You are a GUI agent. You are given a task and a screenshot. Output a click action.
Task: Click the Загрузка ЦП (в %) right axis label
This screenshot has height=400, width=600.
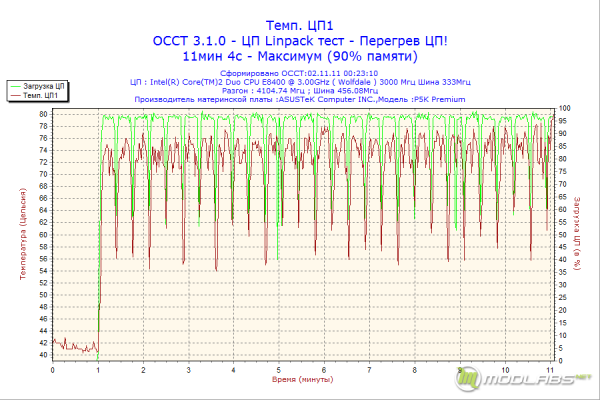pyautogui.click(x=577, y=234)
